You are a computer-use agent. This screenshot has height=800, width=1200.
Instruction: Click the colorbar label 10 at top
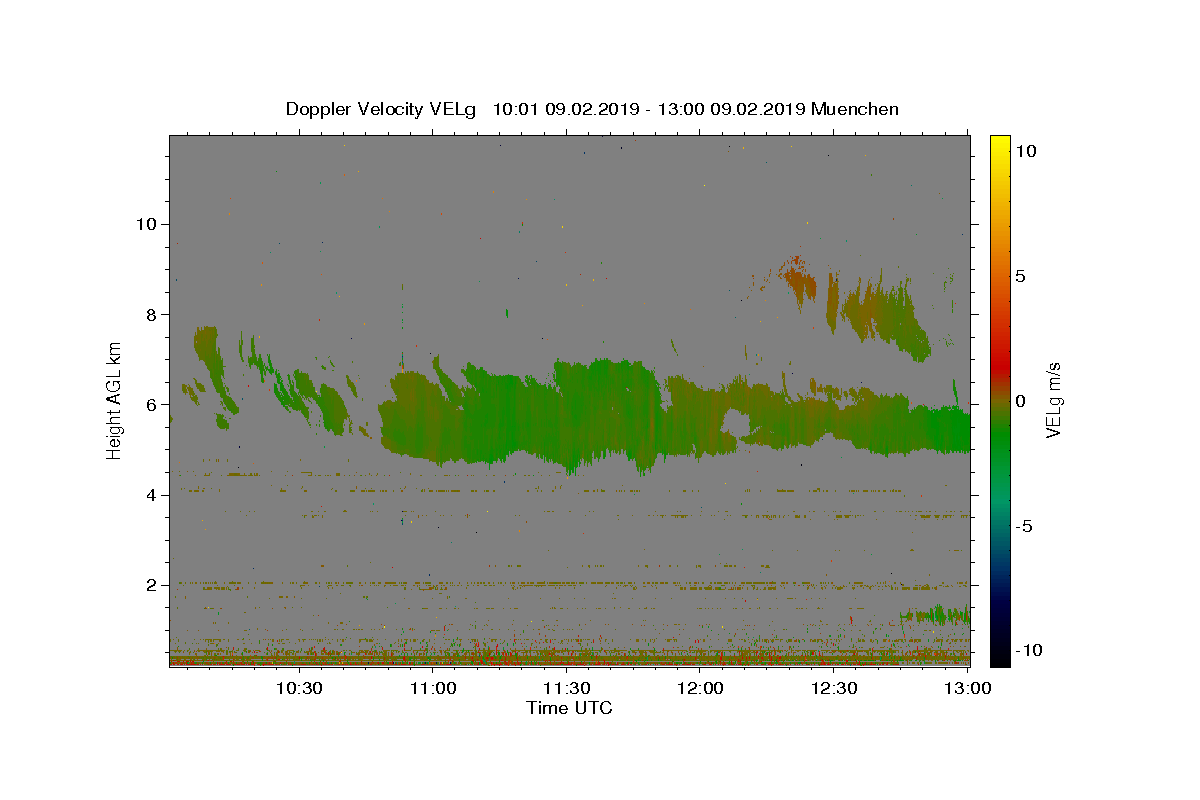(x=1026, y=151)
